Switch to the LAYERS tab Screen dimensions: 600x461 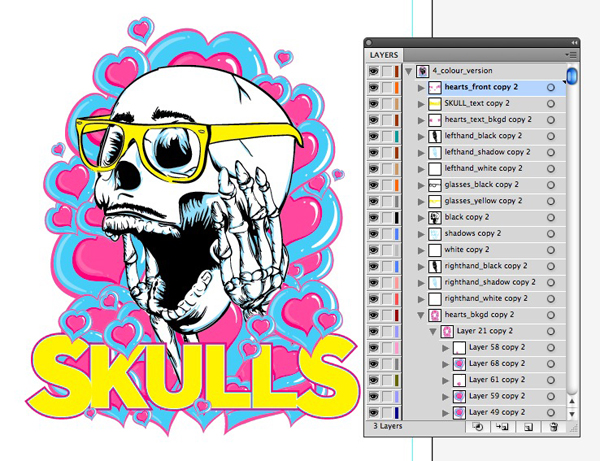384,55
